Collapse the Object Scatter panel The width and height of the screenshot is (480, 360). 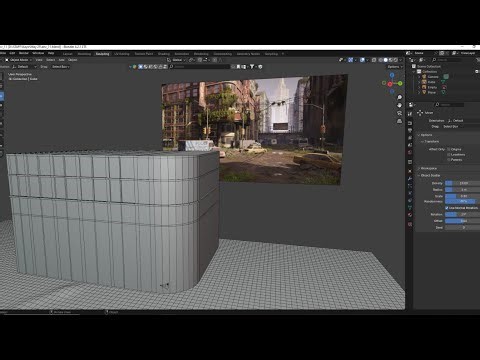(x=430, y=175)
